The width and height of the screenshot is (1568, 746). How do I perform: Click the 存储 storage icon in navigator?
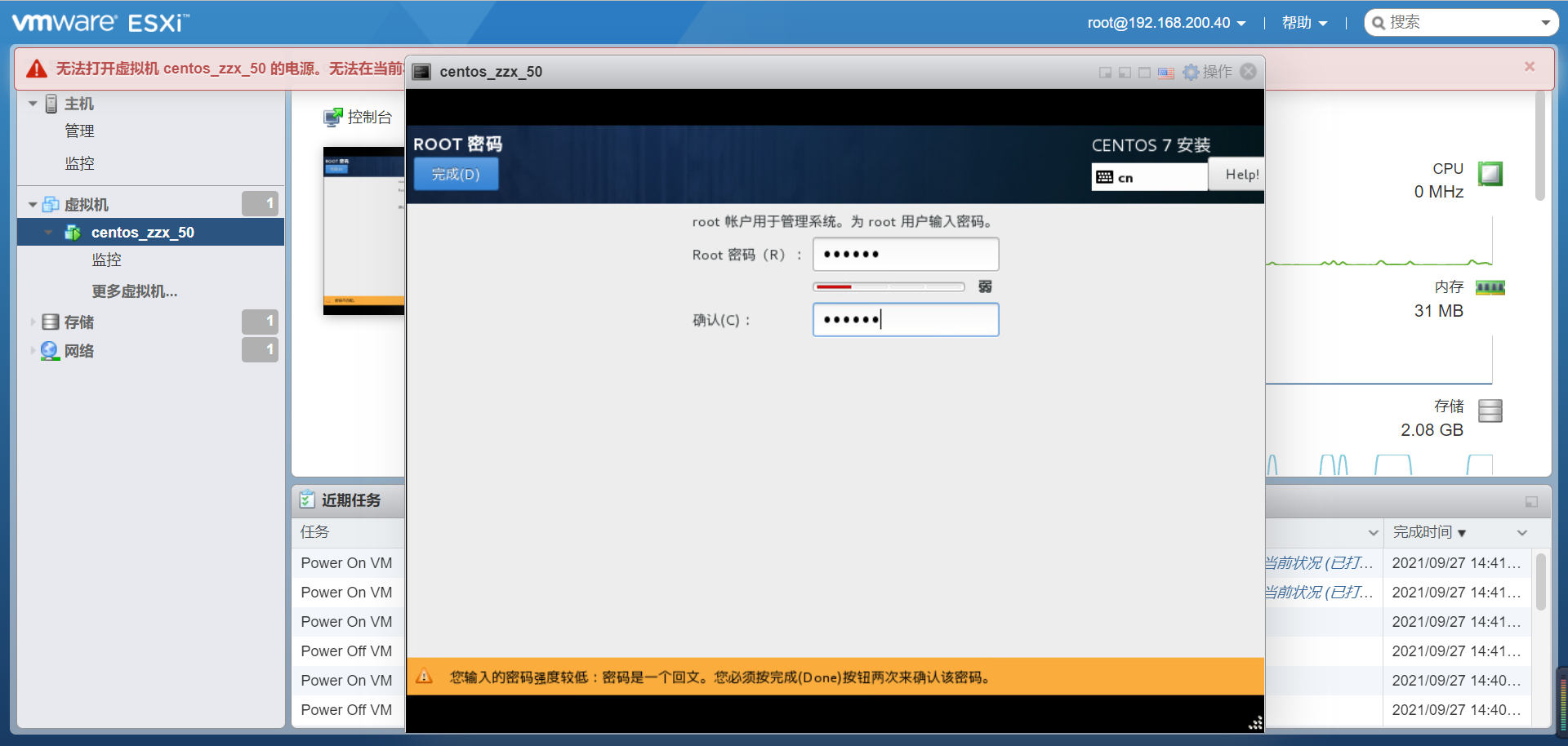point(51,322)
